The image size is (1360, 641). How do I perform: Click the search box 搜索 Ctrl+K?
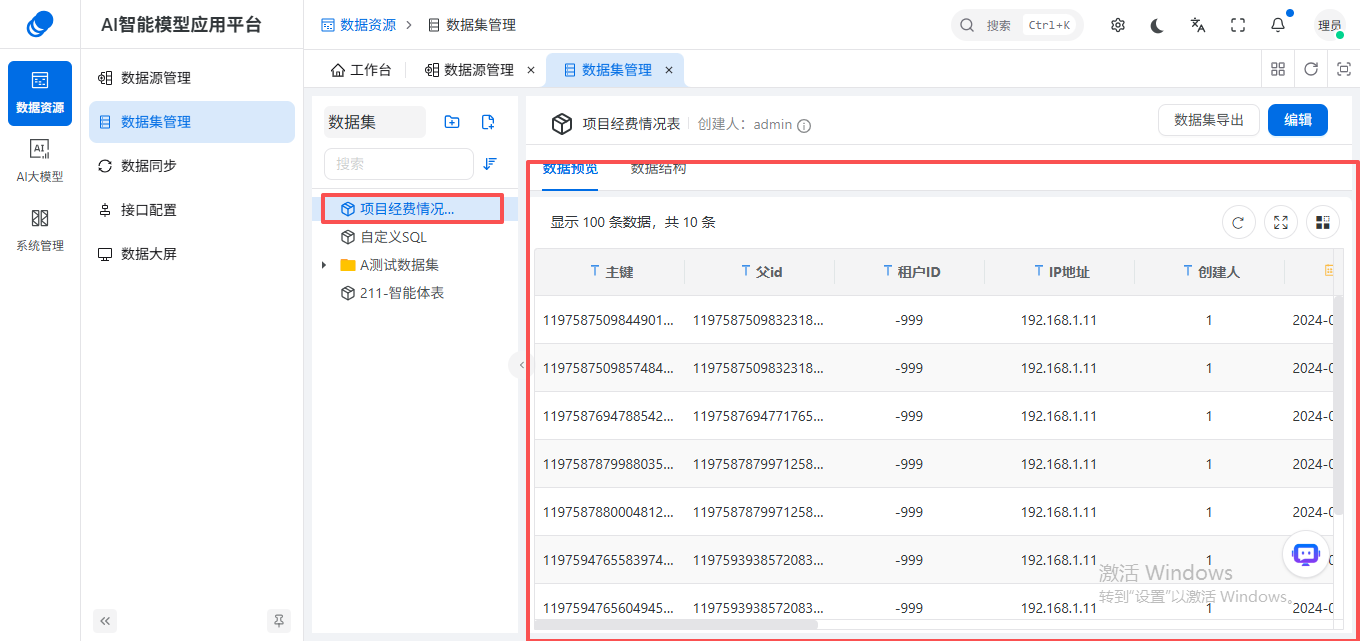point(1017,25)
